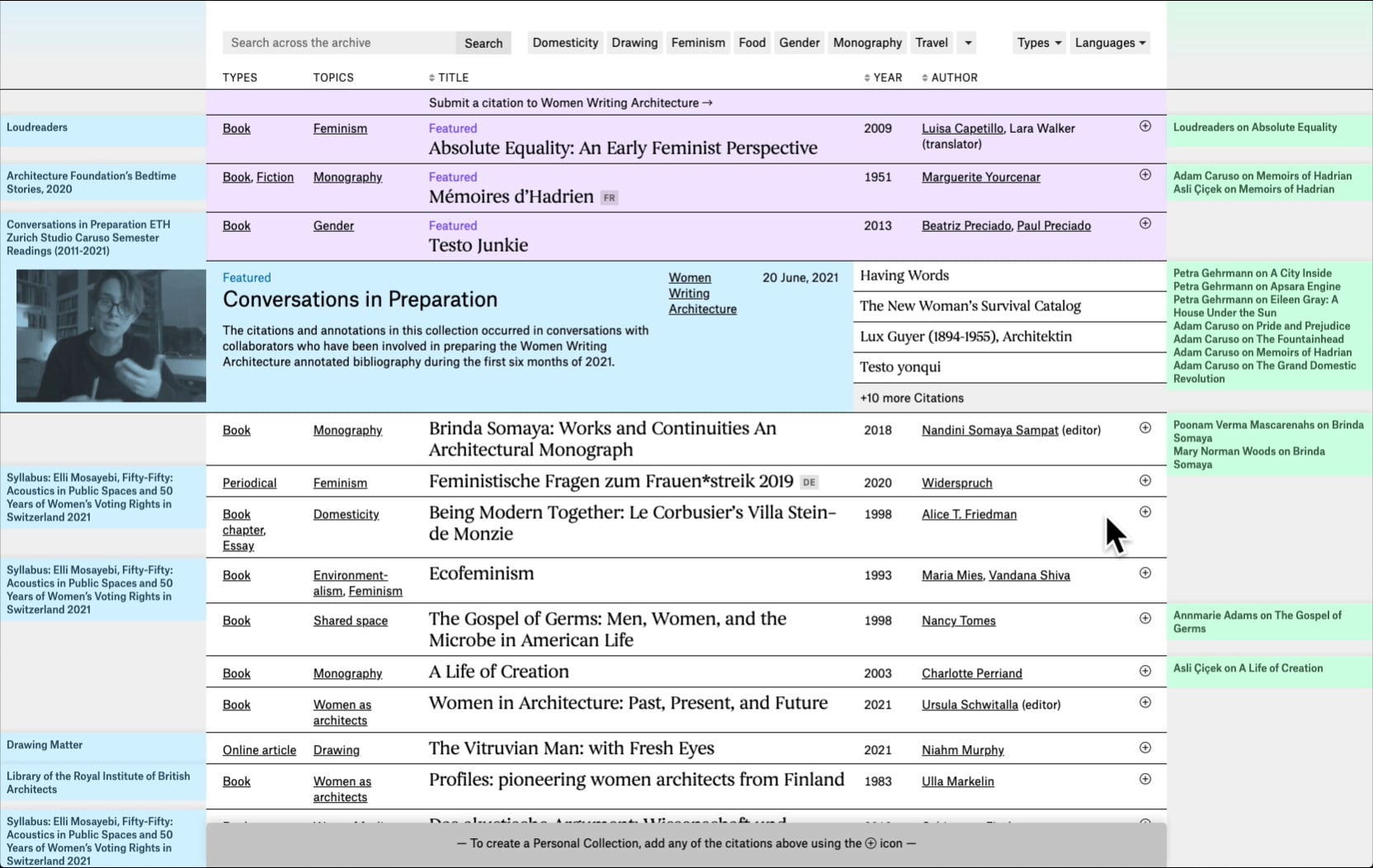The image size is (1373, 868).
Task: Click plus icon for Mémoires d'Hadrien
Action: click(x=1144, y=175)
